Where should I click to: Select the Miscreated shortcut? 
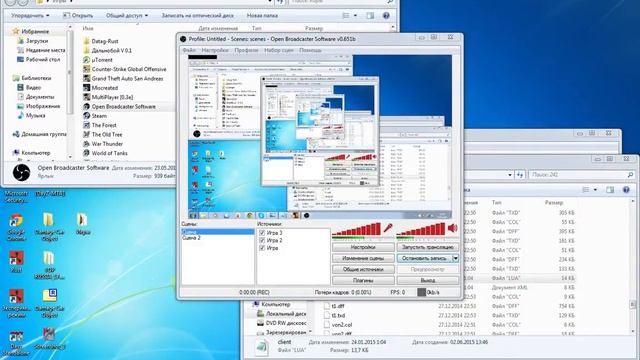coord(100,88)
